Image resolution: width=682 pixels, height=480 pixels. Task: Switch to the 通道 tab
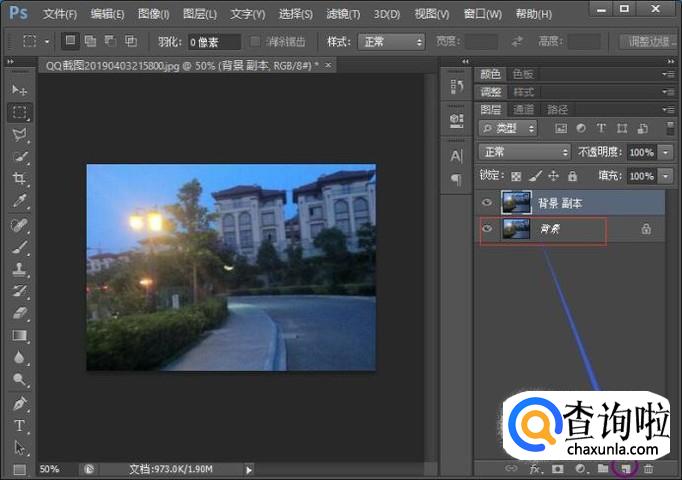(524, 109)
